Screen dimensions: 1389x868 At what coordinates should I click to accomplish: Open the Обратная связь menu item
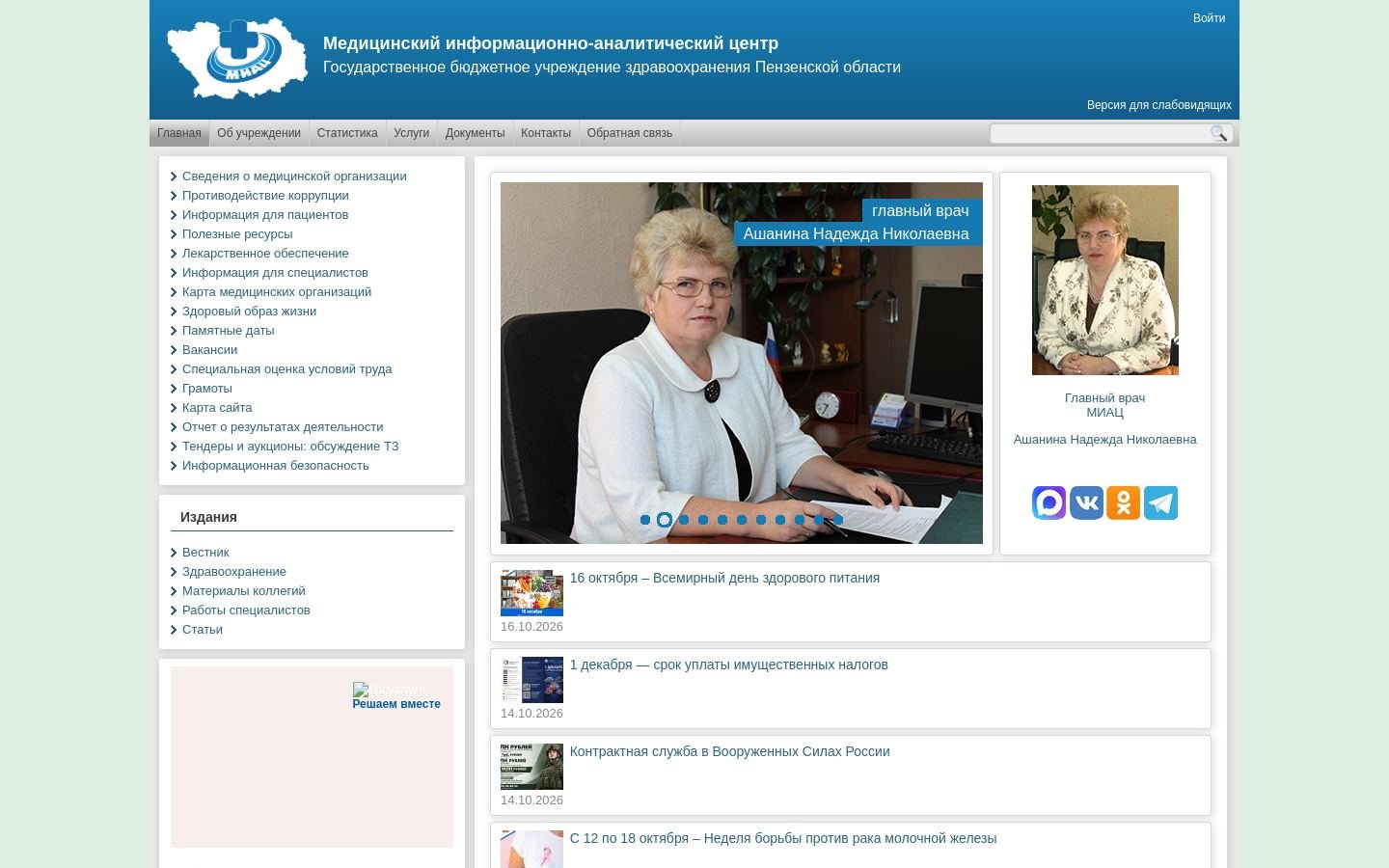(630, 133)
